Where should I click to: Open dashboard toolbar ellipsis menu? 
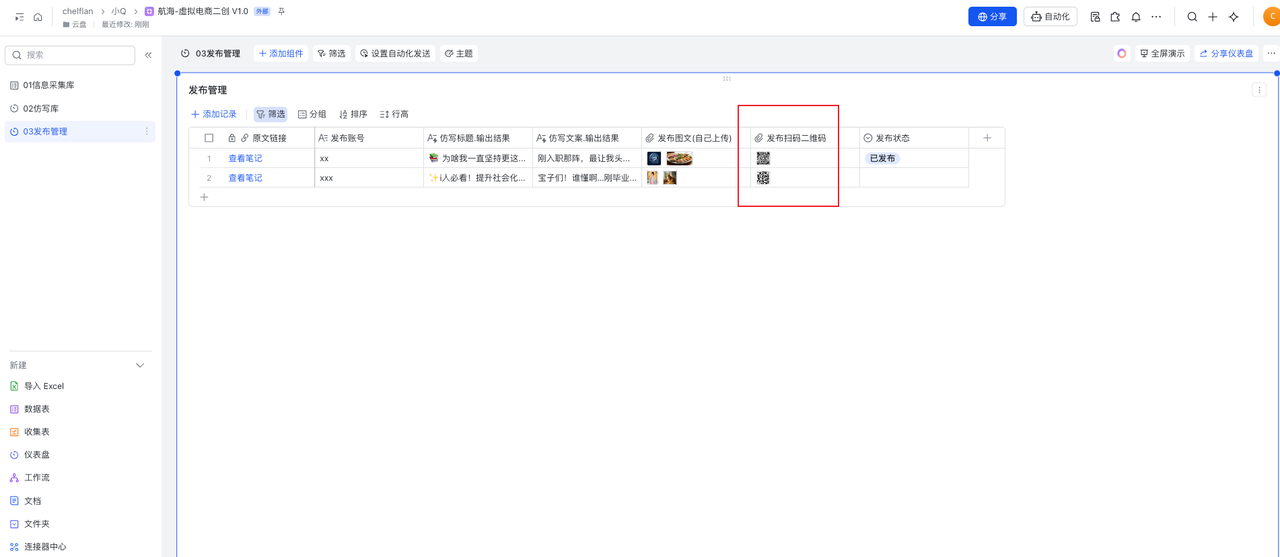[1271, 54]
